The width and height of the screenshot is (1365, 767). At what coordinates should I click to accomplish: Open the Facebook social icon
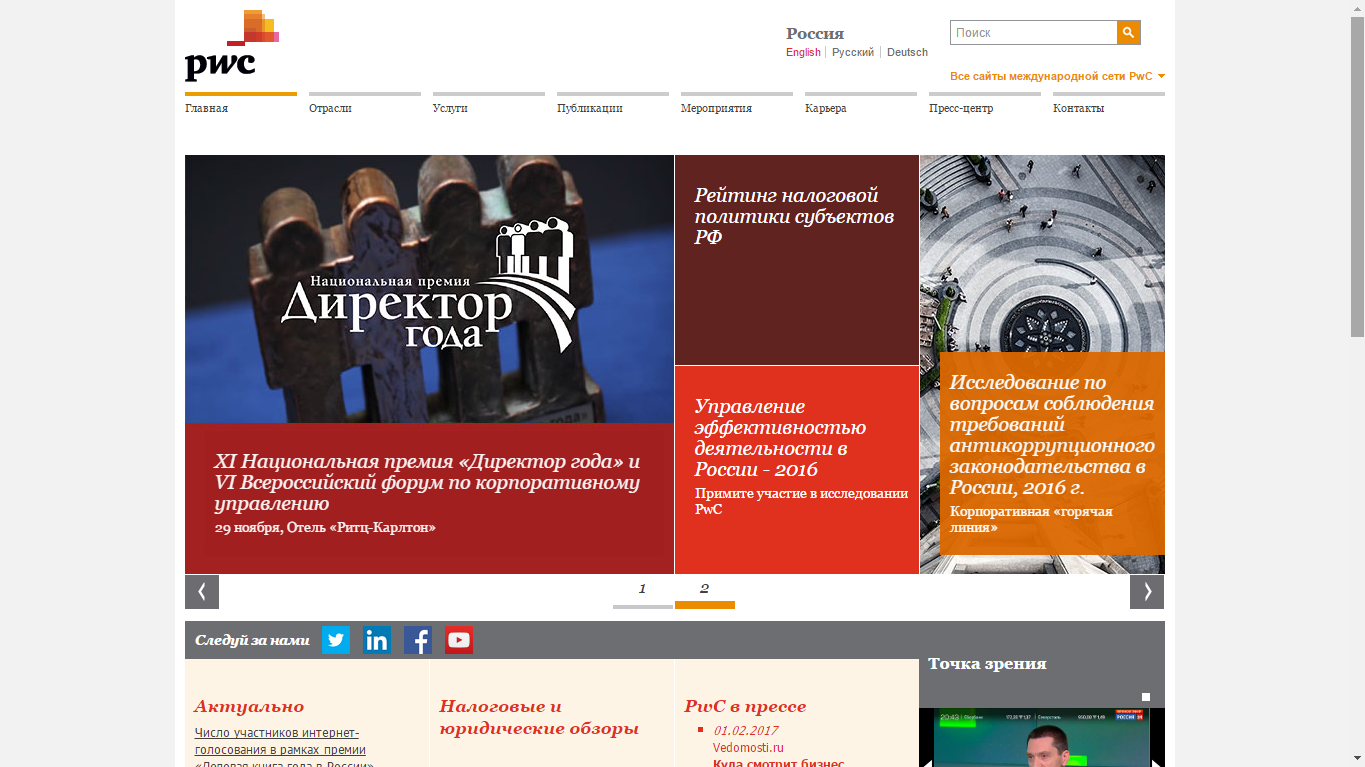coord(417,640)
